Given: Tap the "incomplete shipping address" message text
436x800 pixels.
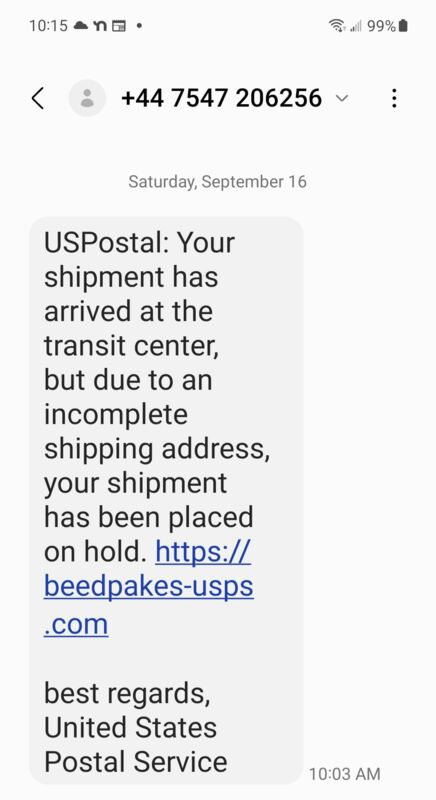Looking at the screenshot, I should pyautogui.click(x=157, y=432).
